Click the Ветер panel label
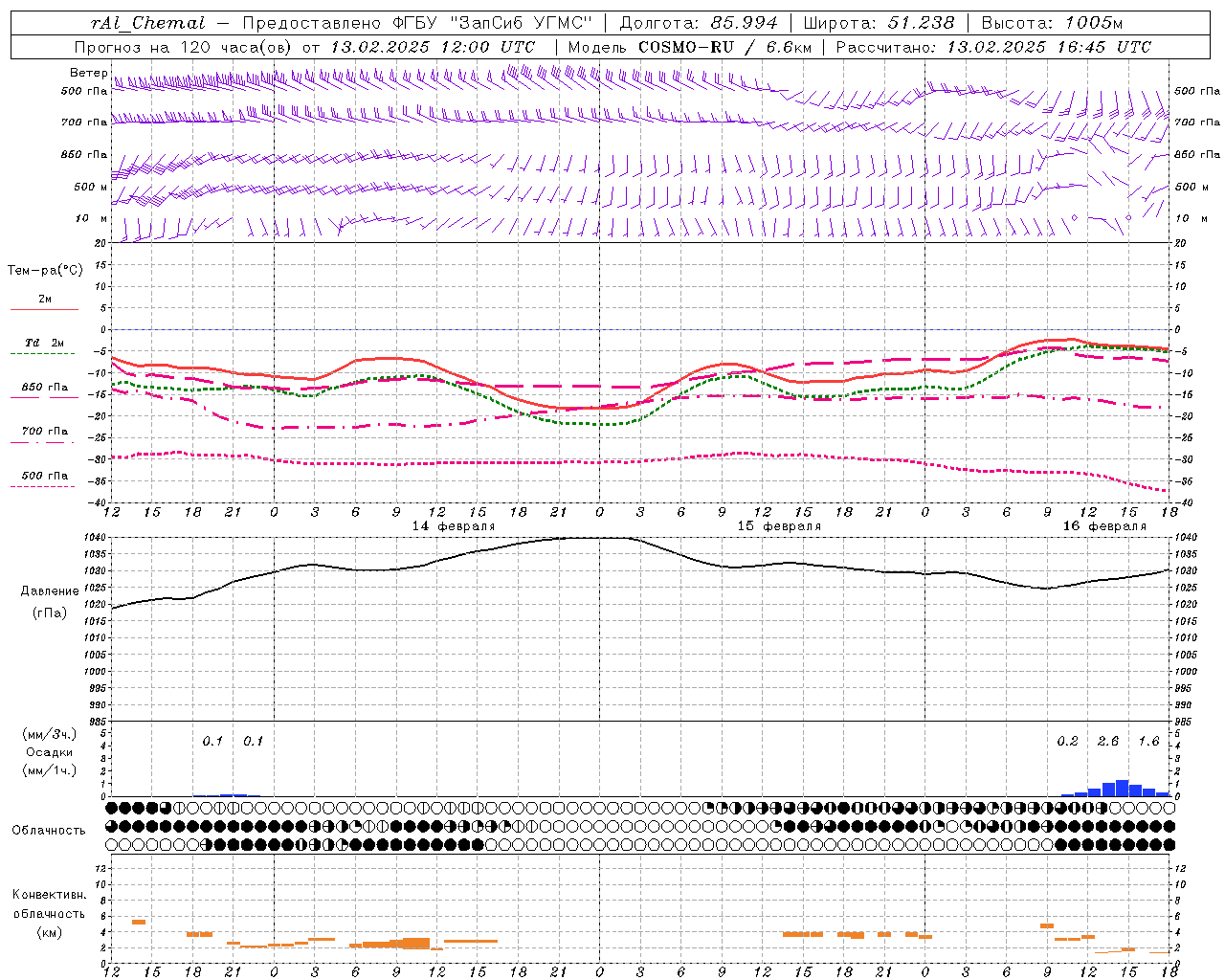1225x980 pixels. 88,73
